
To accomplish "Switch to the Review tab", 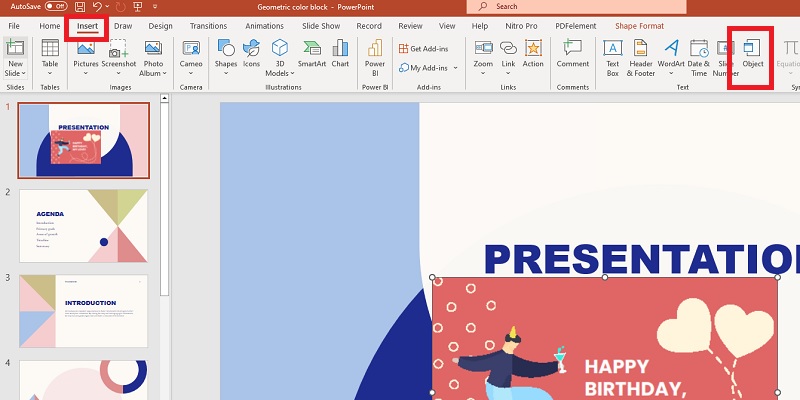I will [410, 26].
